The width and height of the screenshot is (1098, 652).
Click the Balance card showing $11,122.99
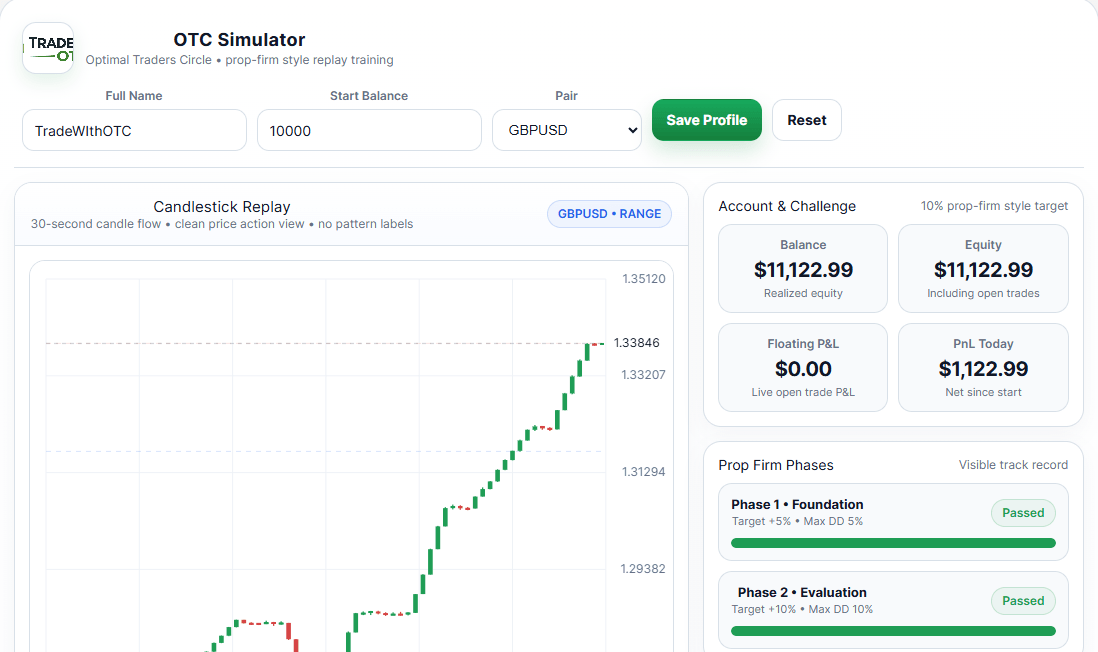pyautogui.click(x=802, y=268)
